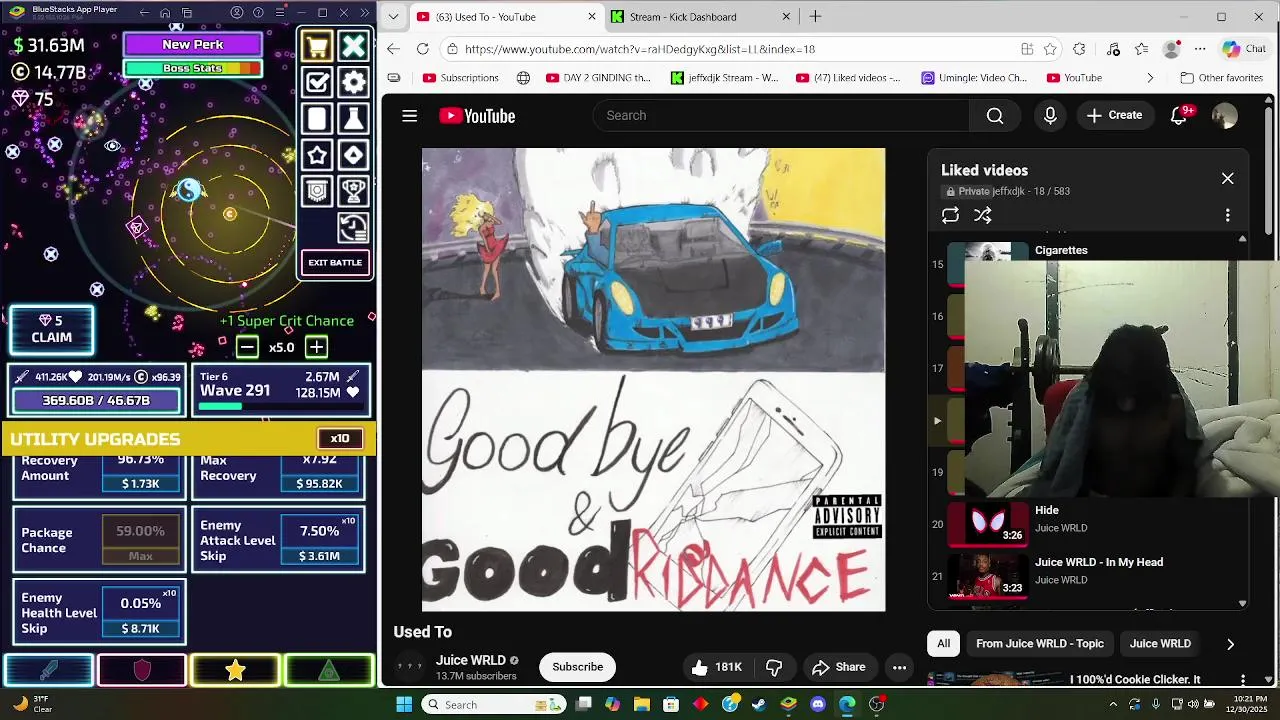
Task: Refresh the Edge browser page
Action: (423, 49)
